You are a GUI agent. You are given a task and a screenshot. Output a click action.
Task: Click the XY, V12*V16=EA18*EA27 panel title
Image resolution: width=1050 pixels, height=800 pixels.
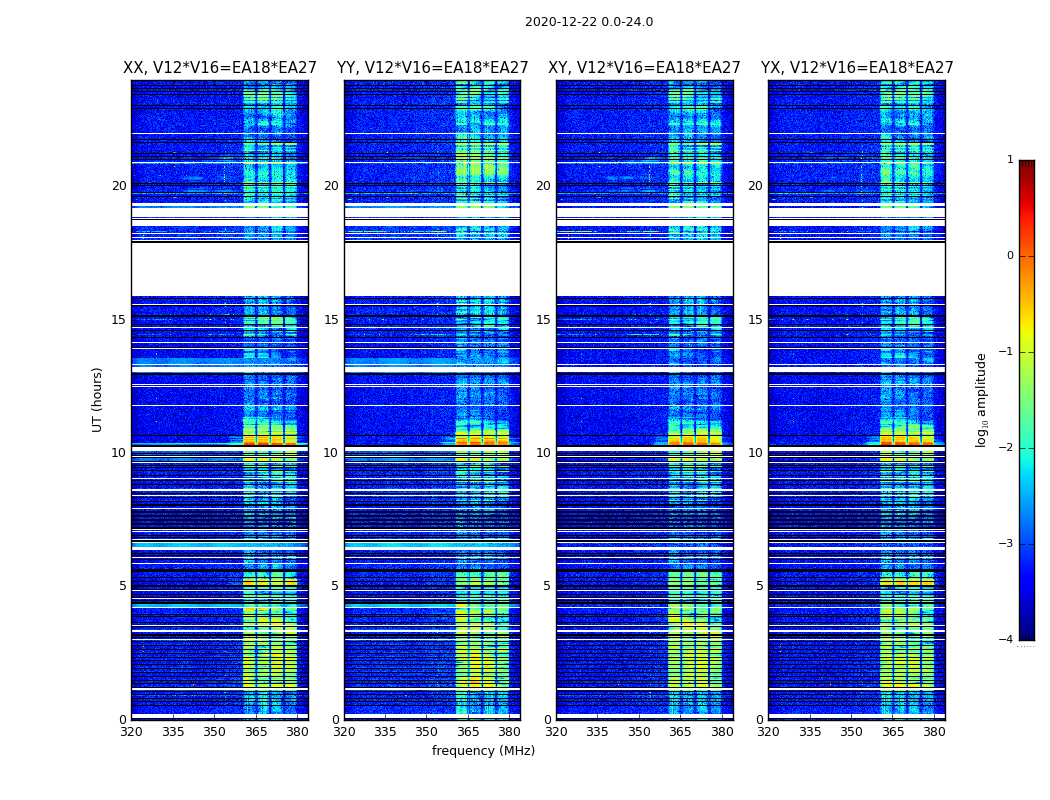pyautogui.click(x=644, y=68)
